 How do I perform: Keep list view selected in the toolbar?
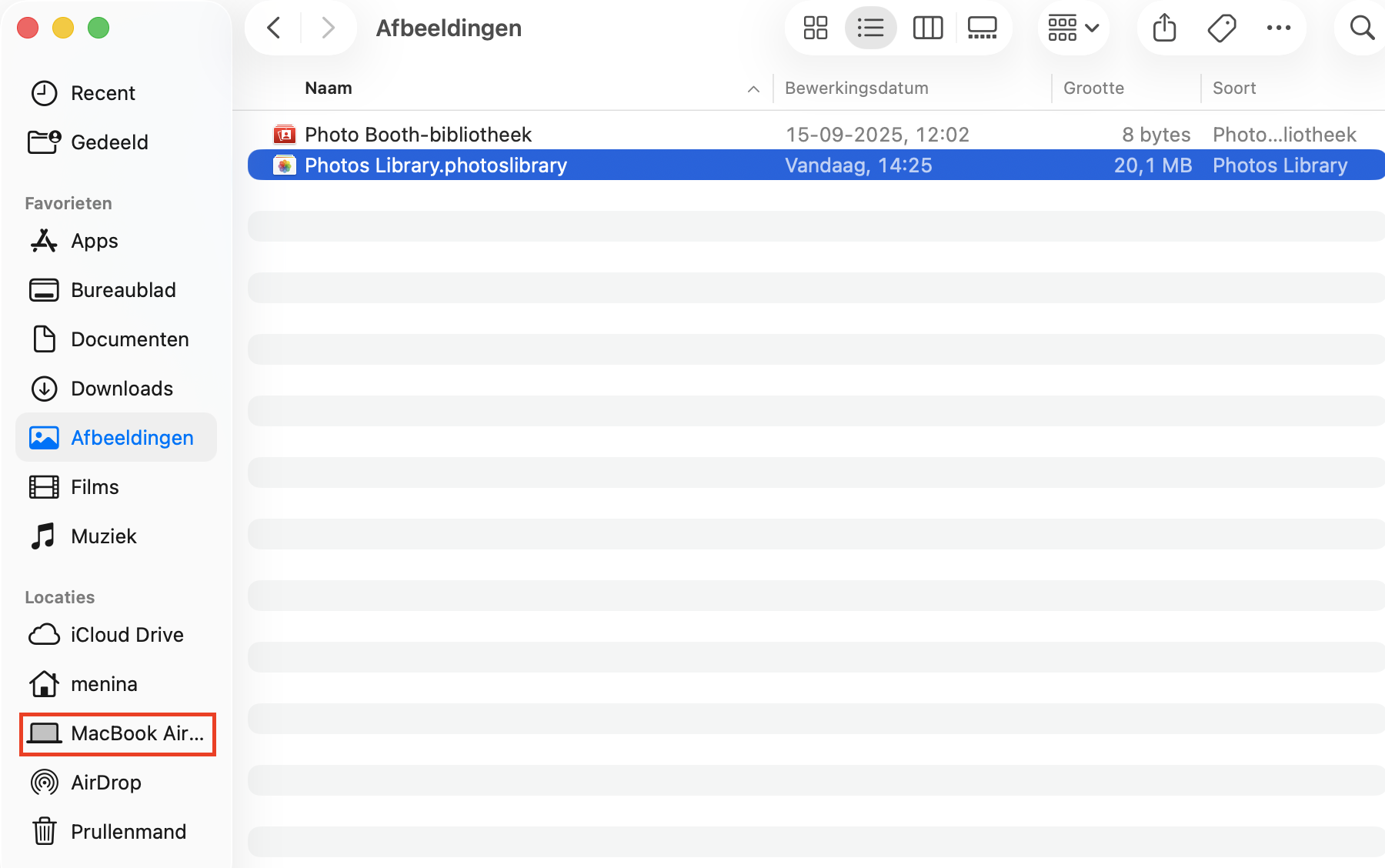(x=870, y=28)
